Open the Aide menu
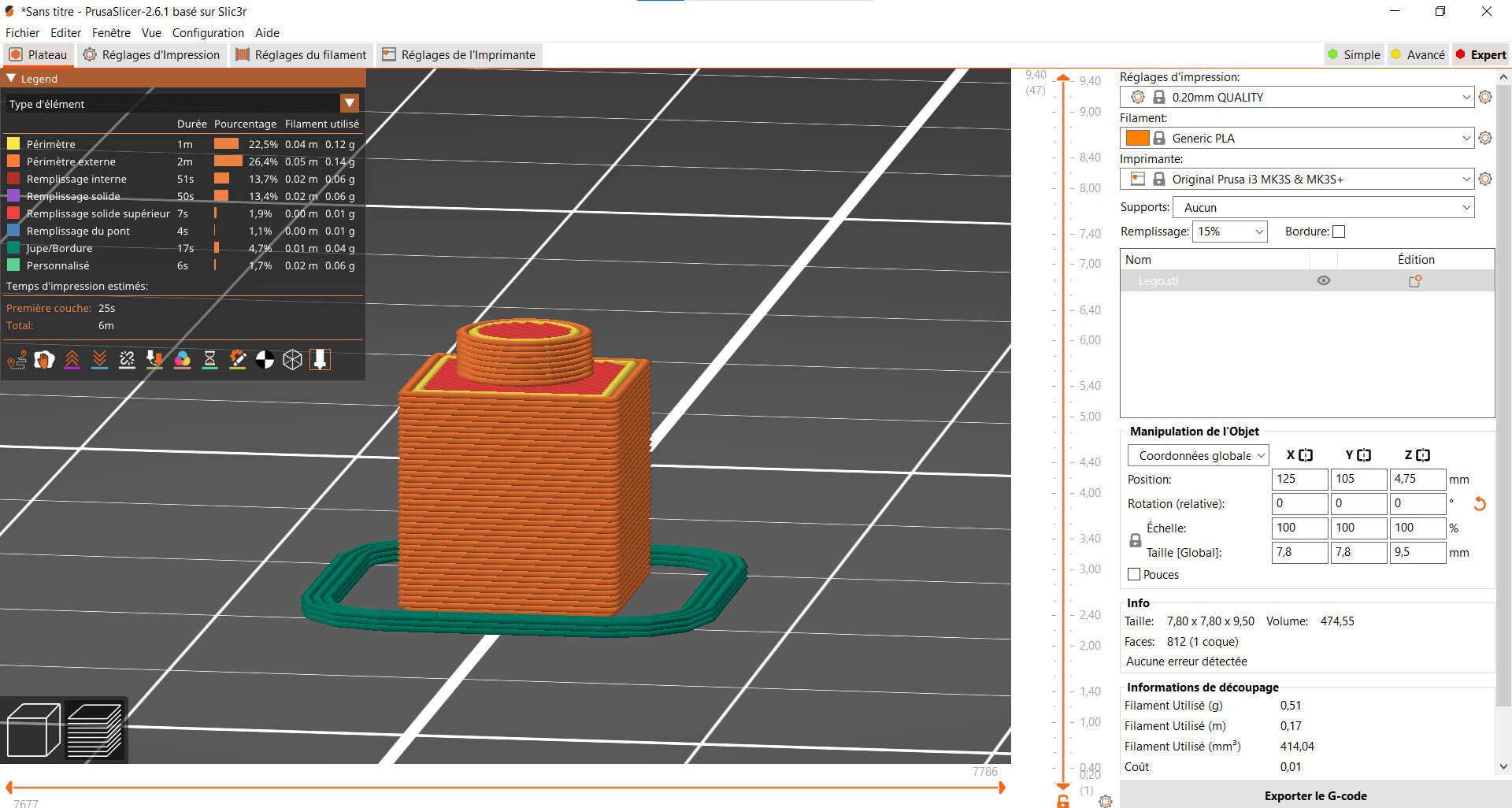 pyautogui.click(x=267, y=32)
